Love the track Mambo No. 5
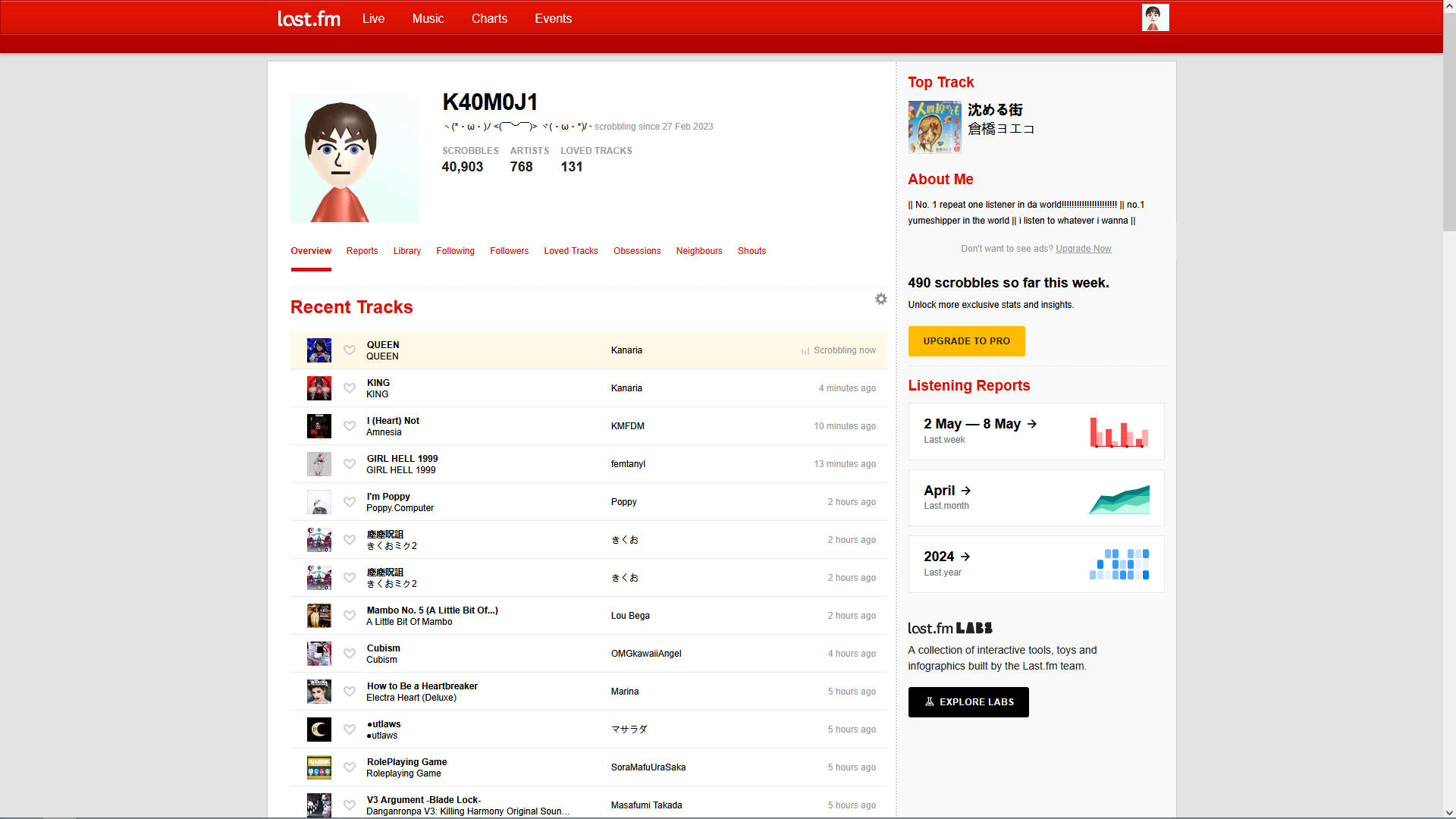This screenshot has width=1456, height=819. (x=350, y=616)
